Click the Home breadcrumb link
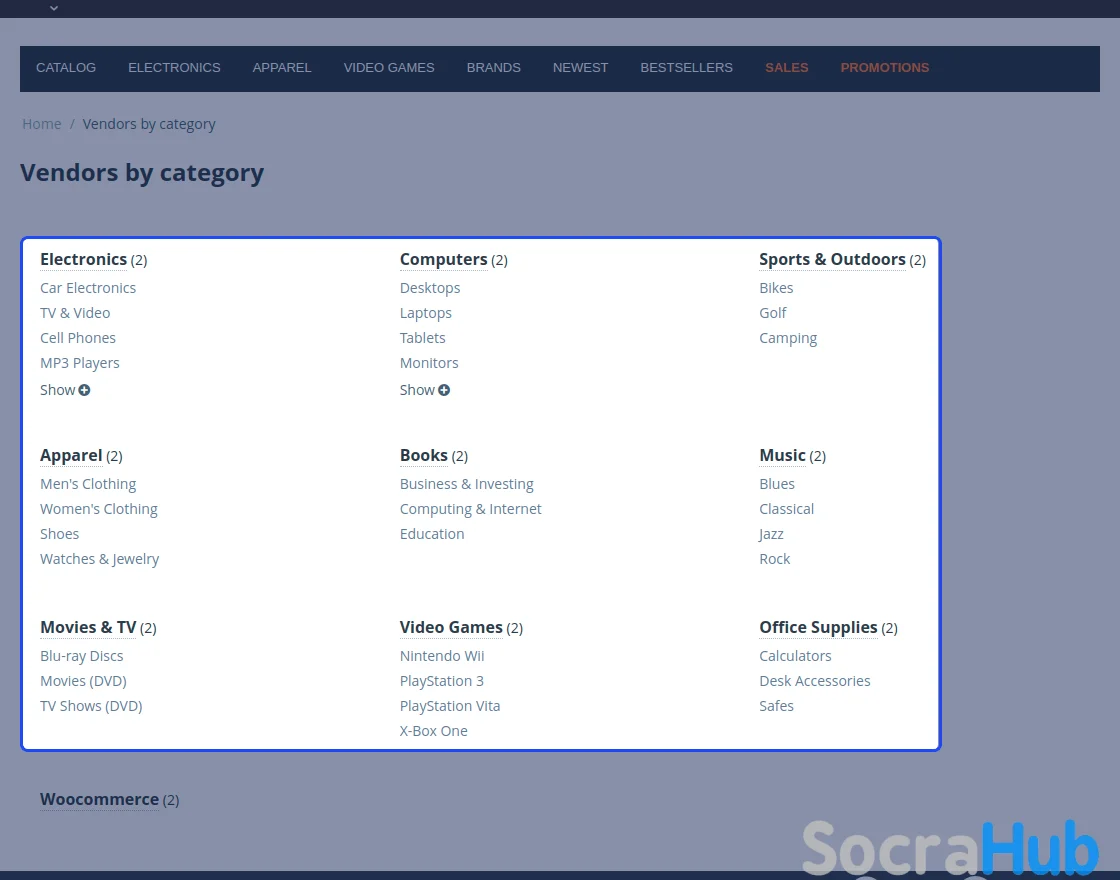1120x880 pixels. (42, 124)
